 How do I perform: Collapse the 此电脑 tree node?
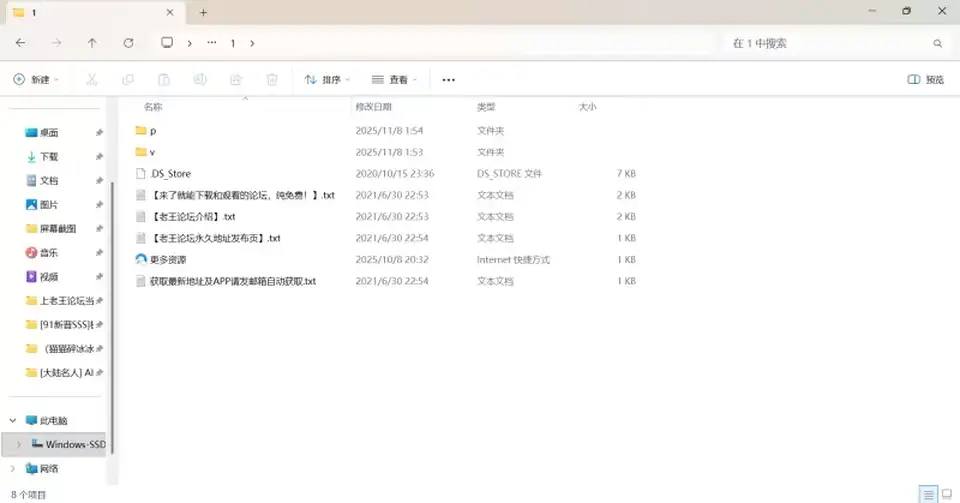pos(12,420)
